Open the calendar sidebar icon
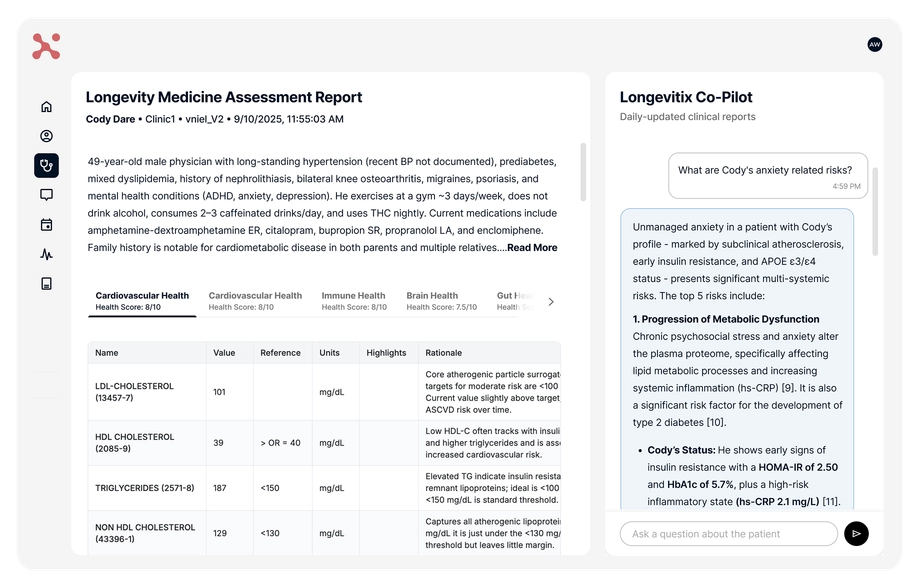The height and width of the screenshot is (586, 920). pyautogui.click(x=46, y=224)
